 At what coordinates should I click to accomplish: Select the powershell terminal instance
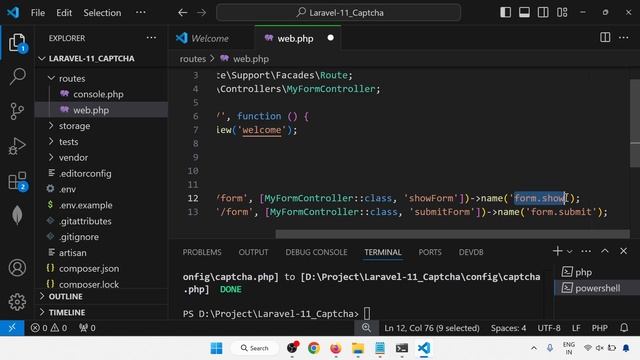(596, 288)
